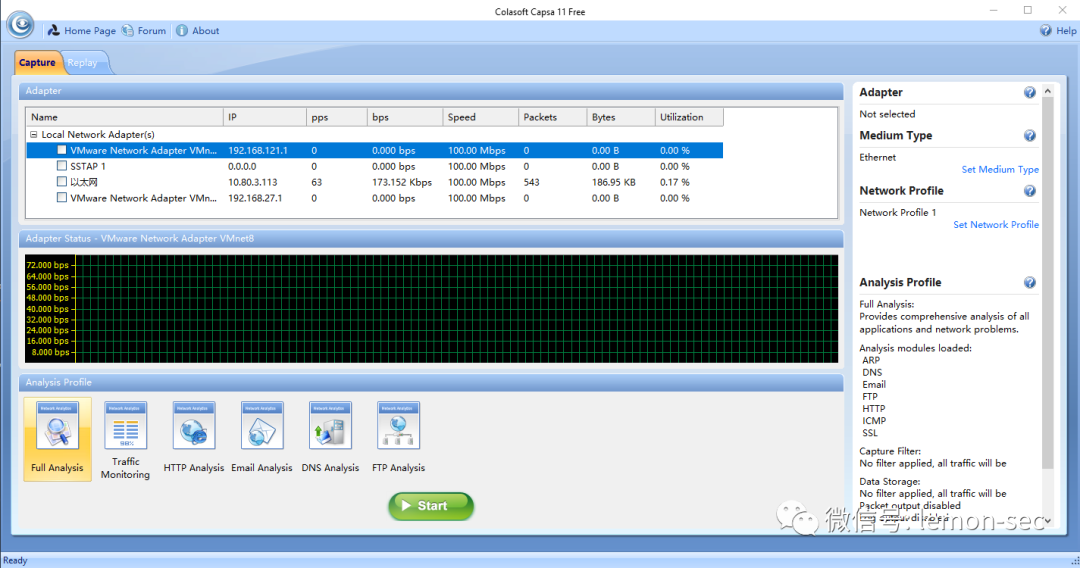Viewport: 1080px width, 568px height.
Task: Select the 0.0.0.0 IP cell
Action: [242, 167]
